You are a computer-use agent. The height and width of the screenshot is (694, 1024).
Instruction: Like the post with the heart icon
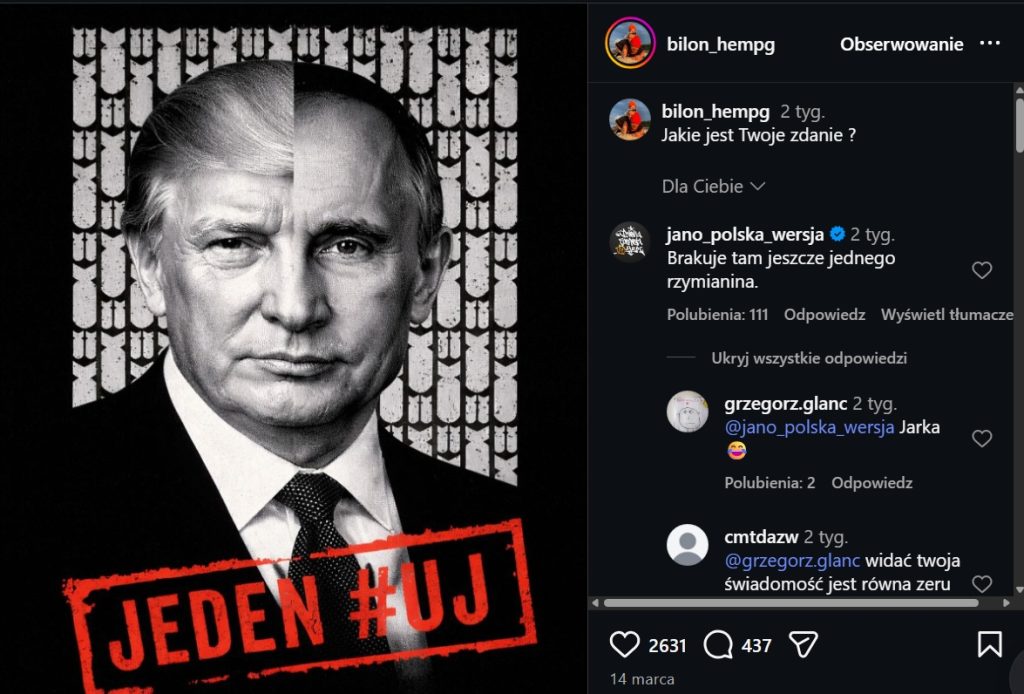click(x=624, y=644)
